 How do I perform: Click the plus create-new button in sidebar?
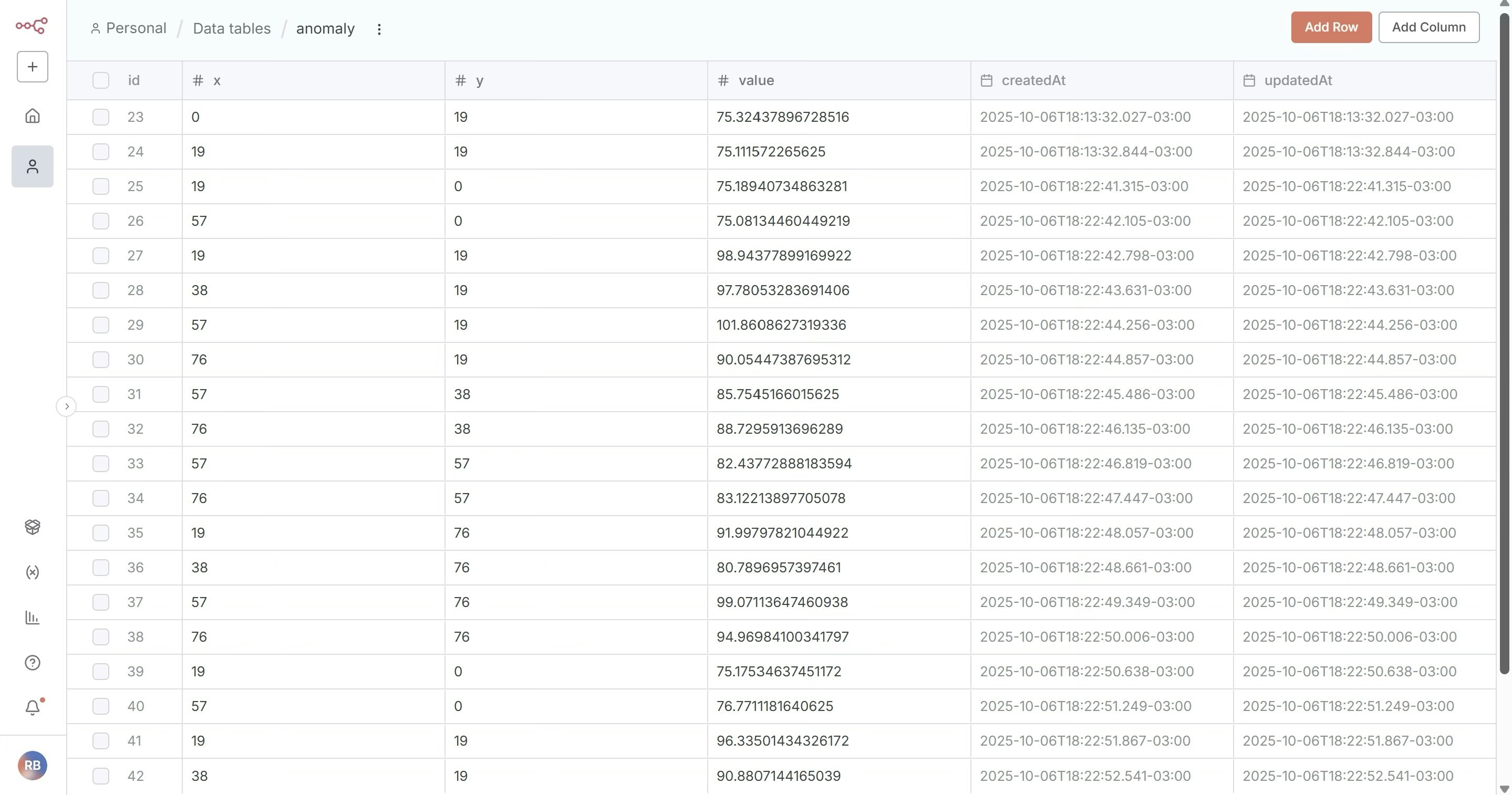click(32, 67)
